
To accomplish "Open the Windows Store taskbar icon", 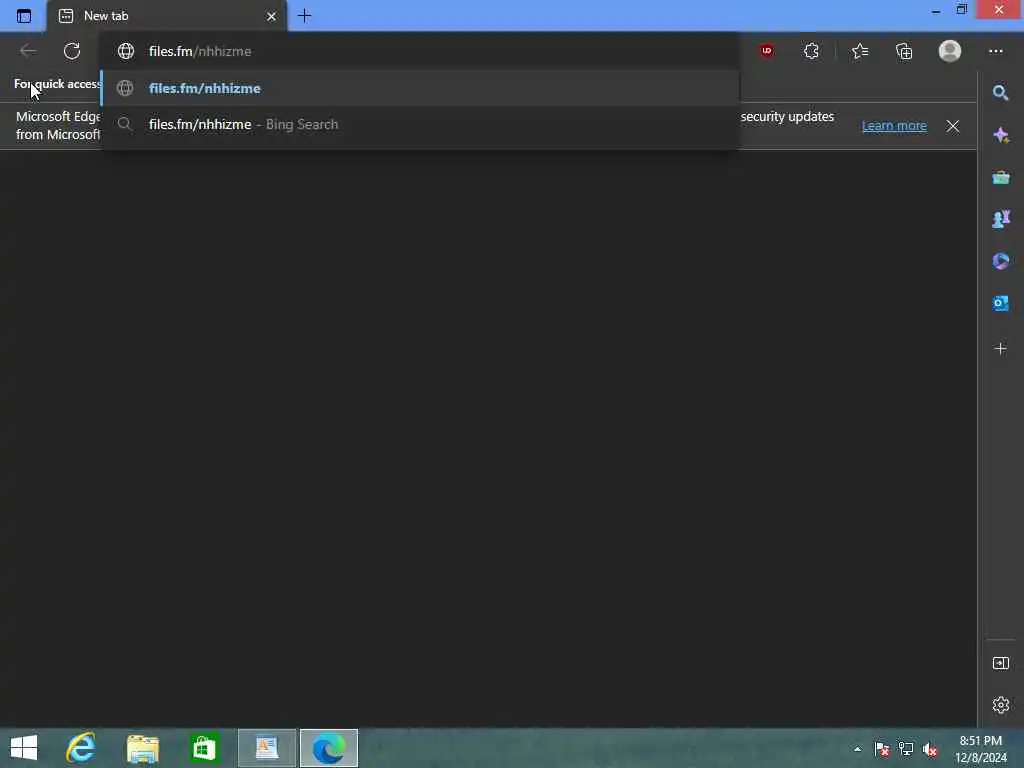I will [204, 748].
